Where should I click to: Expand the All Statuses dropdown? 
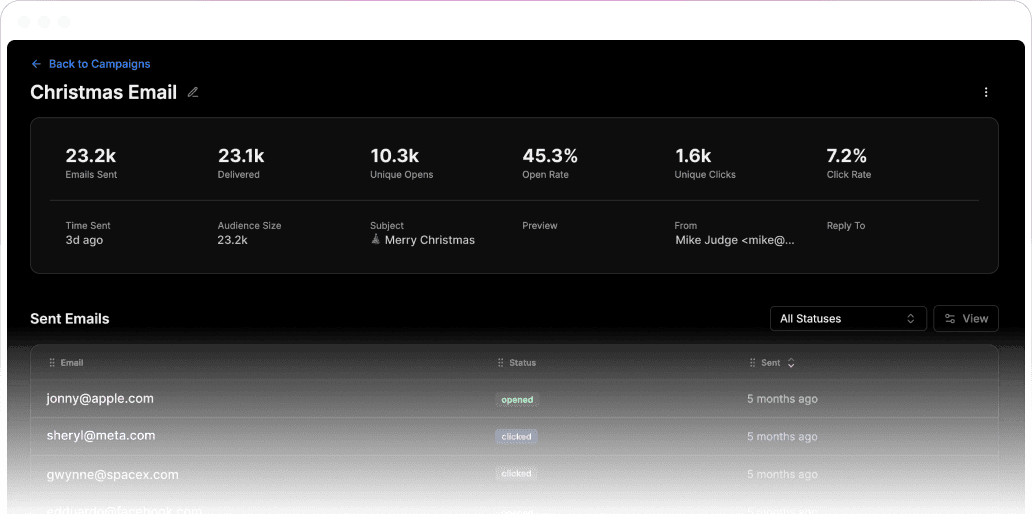847,319
